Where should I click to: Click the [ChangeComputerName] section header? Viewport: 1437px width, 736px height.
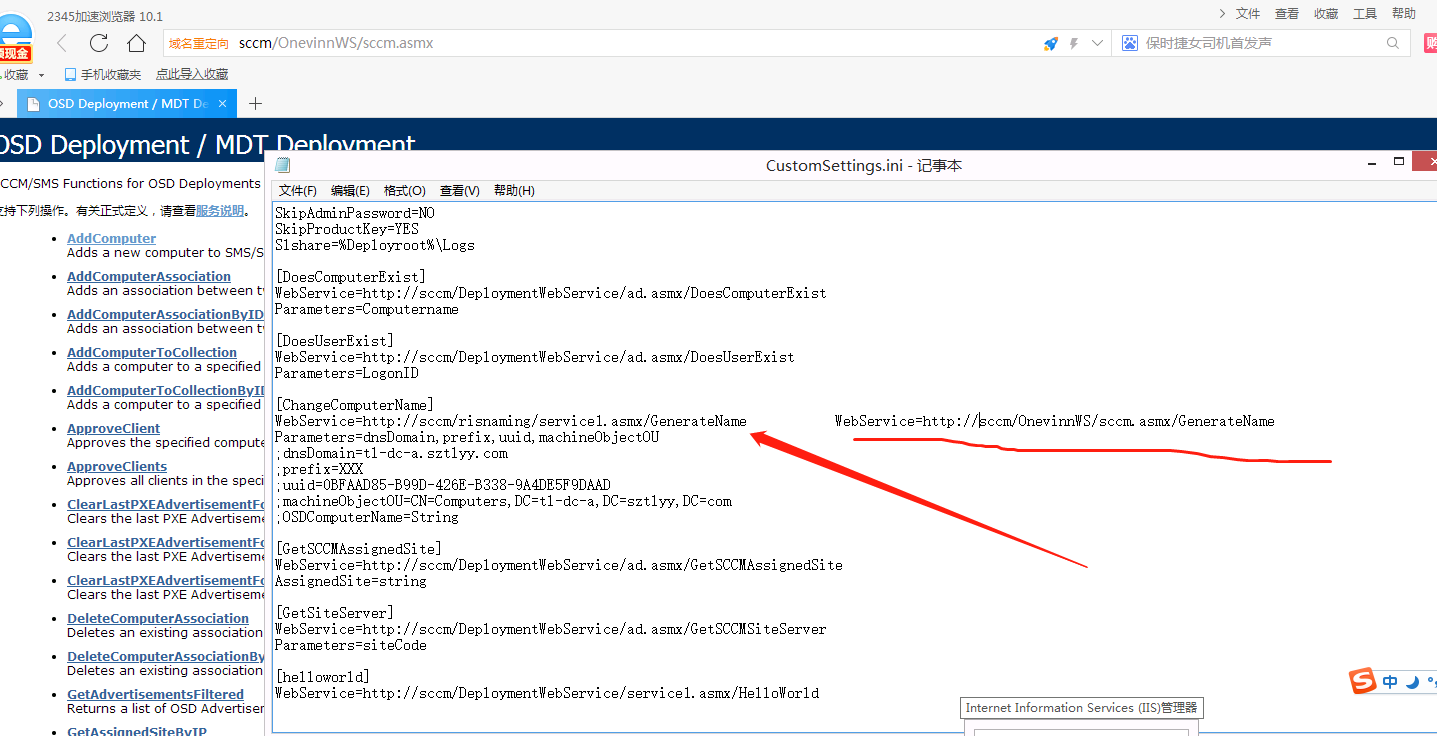[355, 405]
